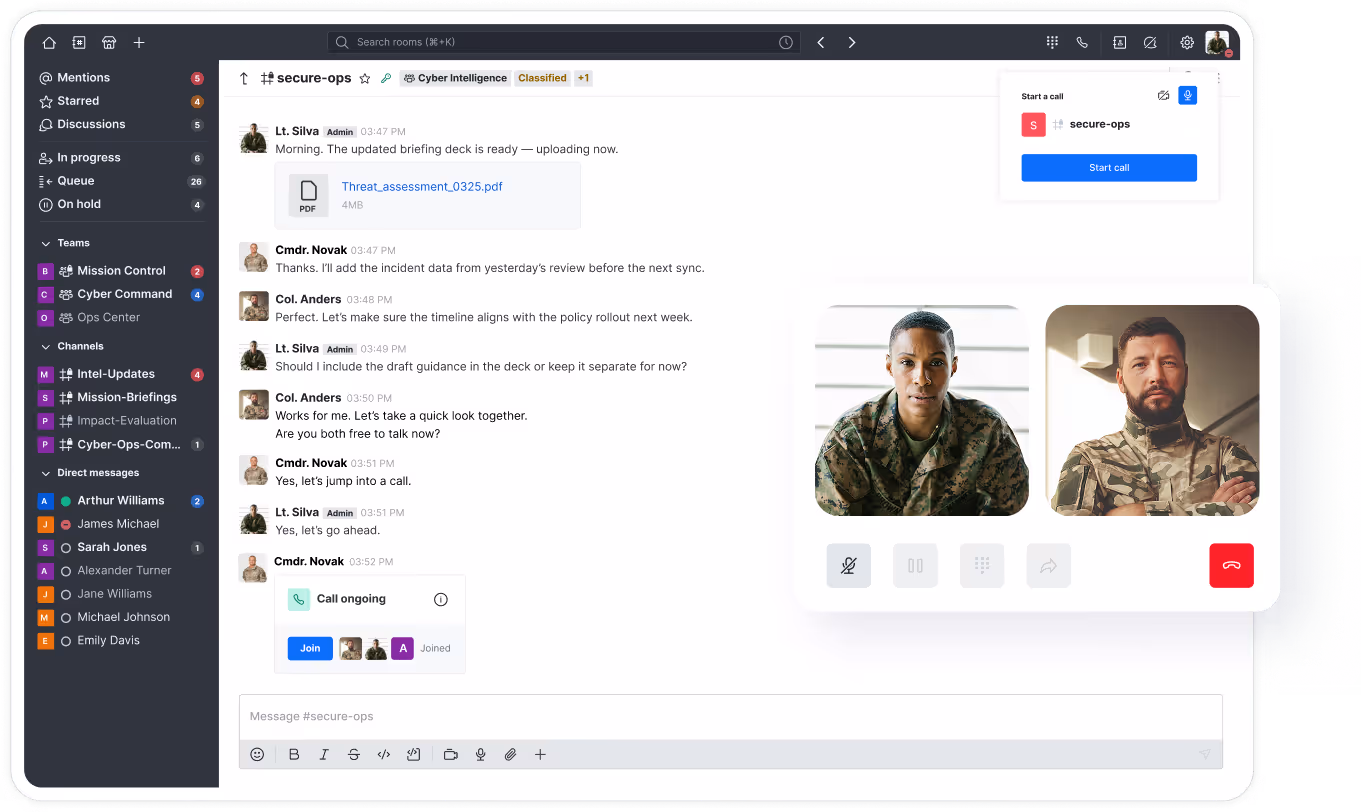
Task: Toggle hold with the pause button
Action: click(x=916, y=566)
